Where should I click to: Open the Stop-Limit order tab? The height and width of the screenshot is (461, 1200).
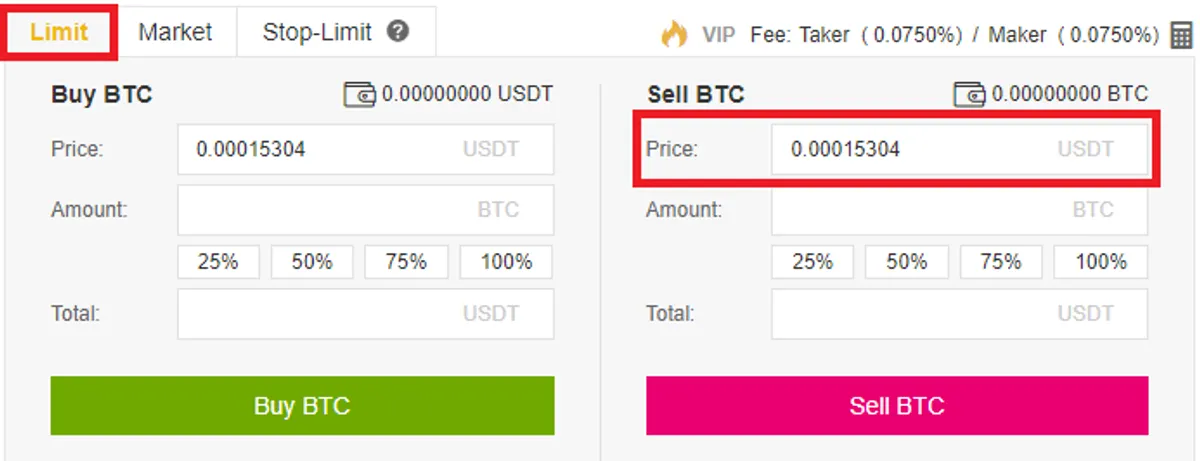335,32
